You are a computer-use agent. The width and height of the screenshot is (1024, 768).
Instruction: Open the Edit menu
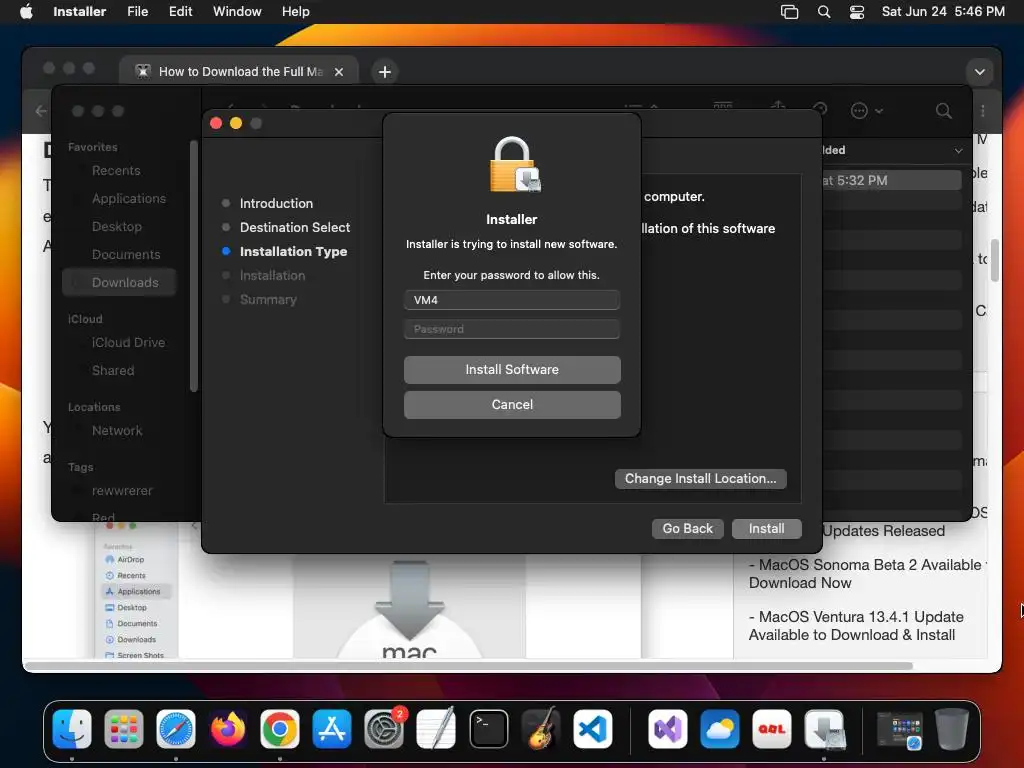(x=180, y=11)
